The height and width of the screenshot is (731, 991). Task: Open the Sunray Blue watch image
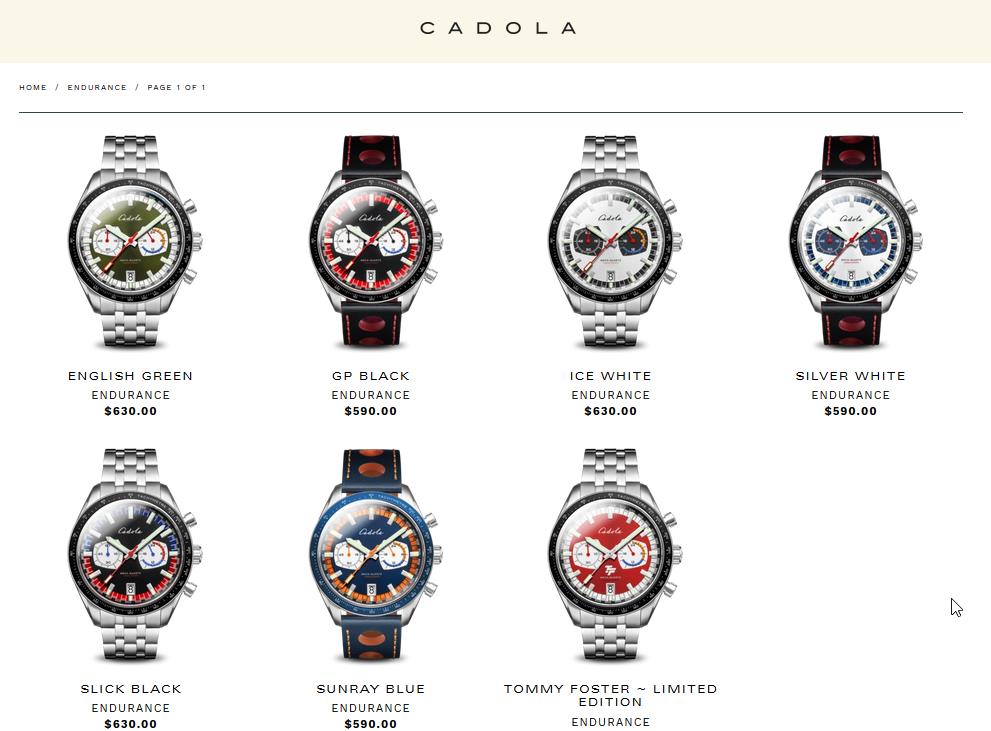[x=374, y=555]
